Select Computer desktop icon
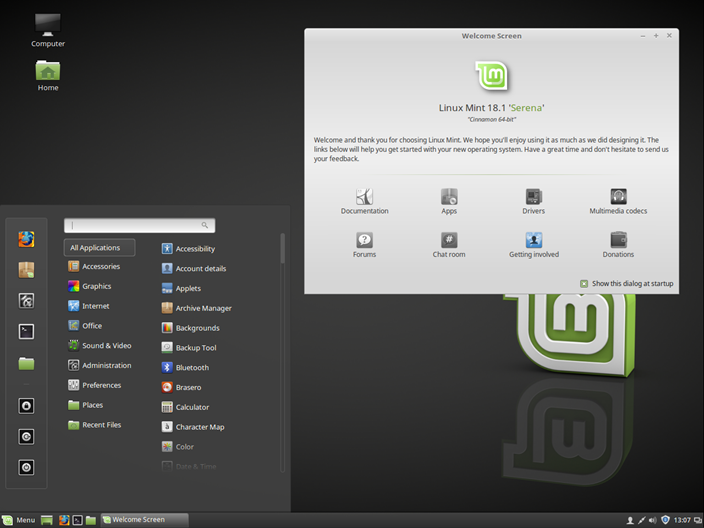 [x=48, y=31]
